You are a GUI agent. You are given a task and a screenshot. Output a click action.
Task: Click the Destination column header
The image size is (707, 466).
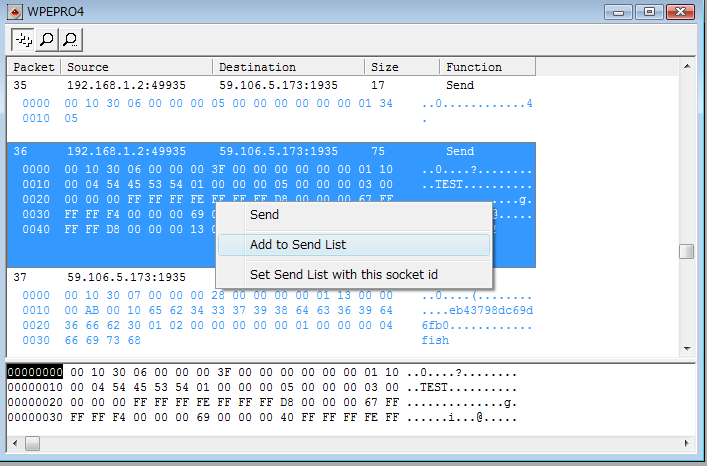tap(288, 67)
